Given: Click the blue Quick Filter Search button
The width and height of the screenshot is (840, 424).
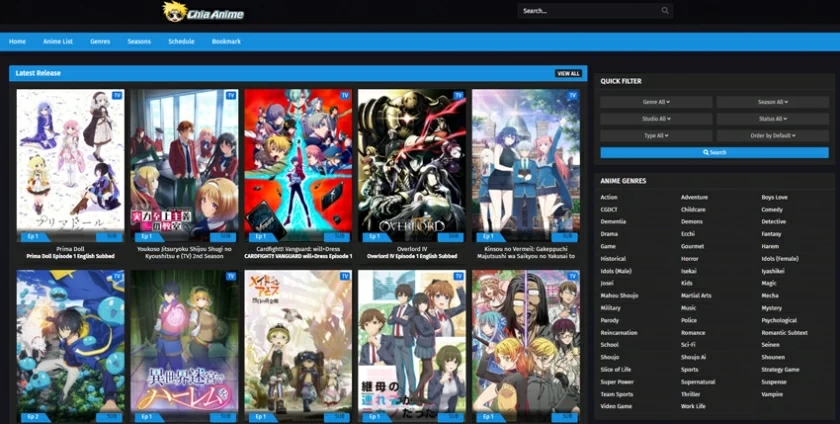Looking at the screenshot, I should pyautogui.click(x=714, y=153).
